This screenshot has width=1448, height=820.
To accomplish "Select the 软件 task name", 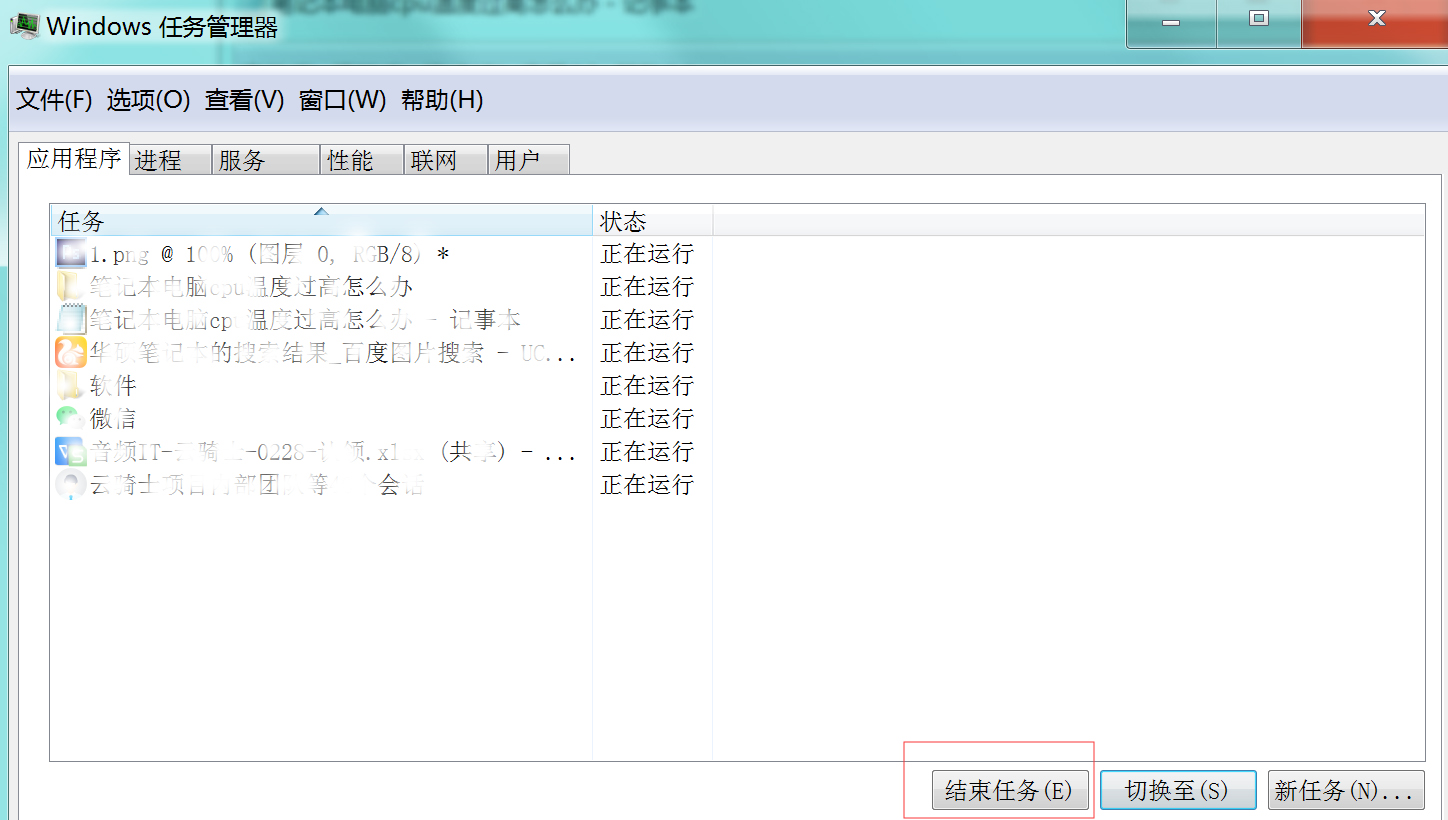I will coord(113,385).
